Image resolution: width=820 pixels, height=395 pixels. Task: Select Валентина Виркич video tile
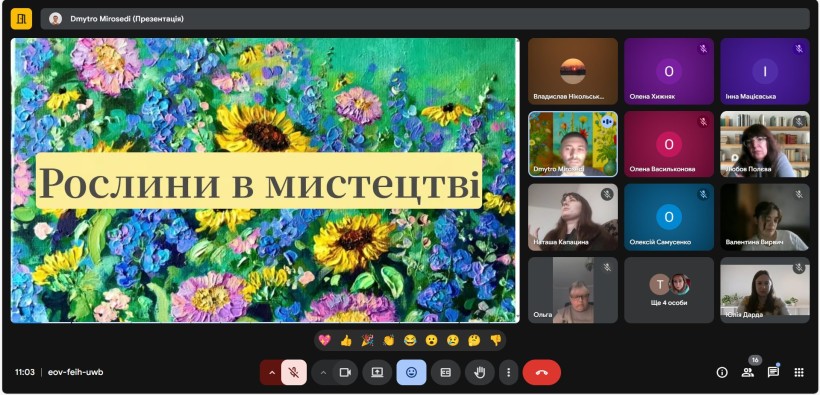[765, 217]
